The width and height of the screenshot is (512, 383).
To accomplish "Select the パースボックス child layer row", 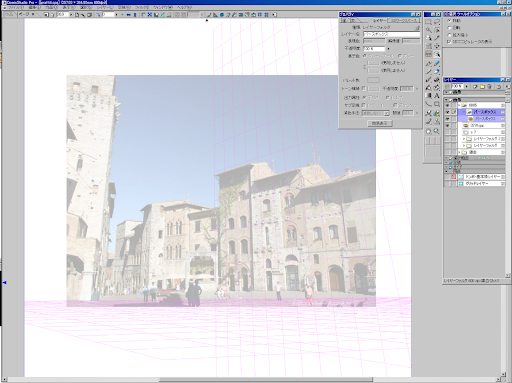I will tap(481, 119).
